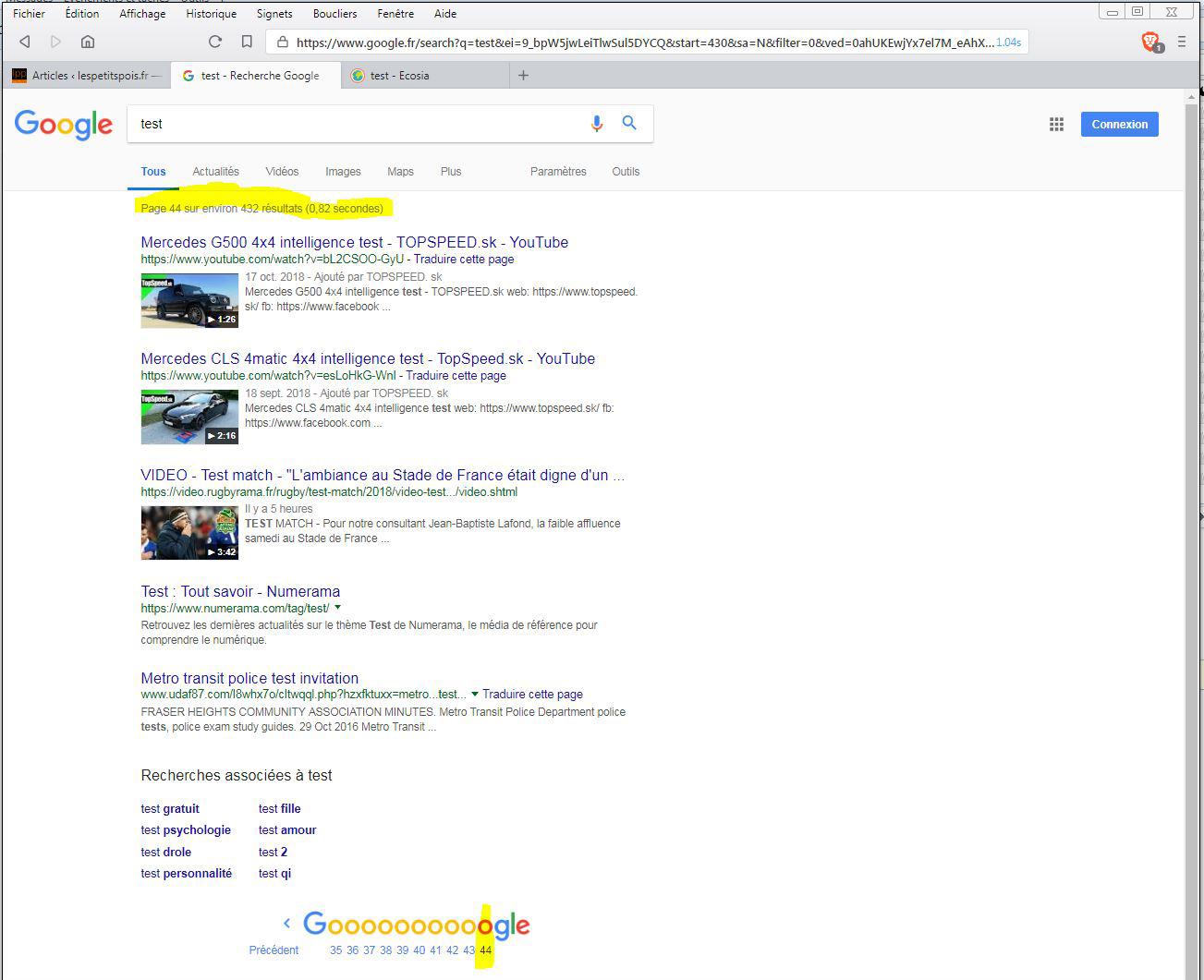Click the Connexion button
The width and height of the screenshot is (1204, 980).
pos(1119,125)
